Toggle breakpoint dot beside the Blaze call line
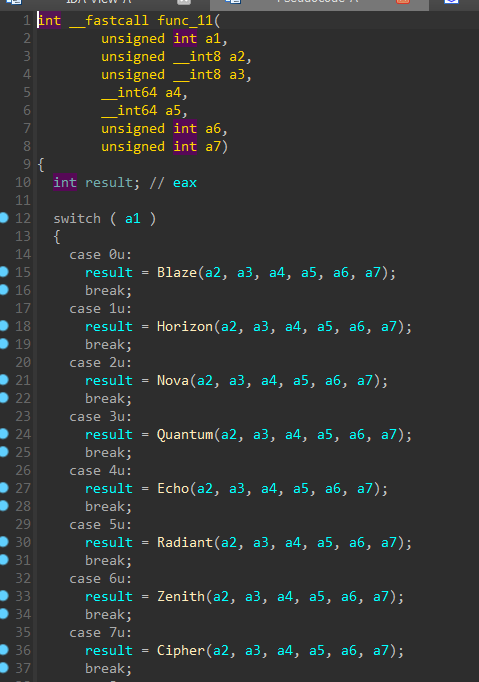Image resolution: width=479 pixels, height=682 pixels. point(4,272)
